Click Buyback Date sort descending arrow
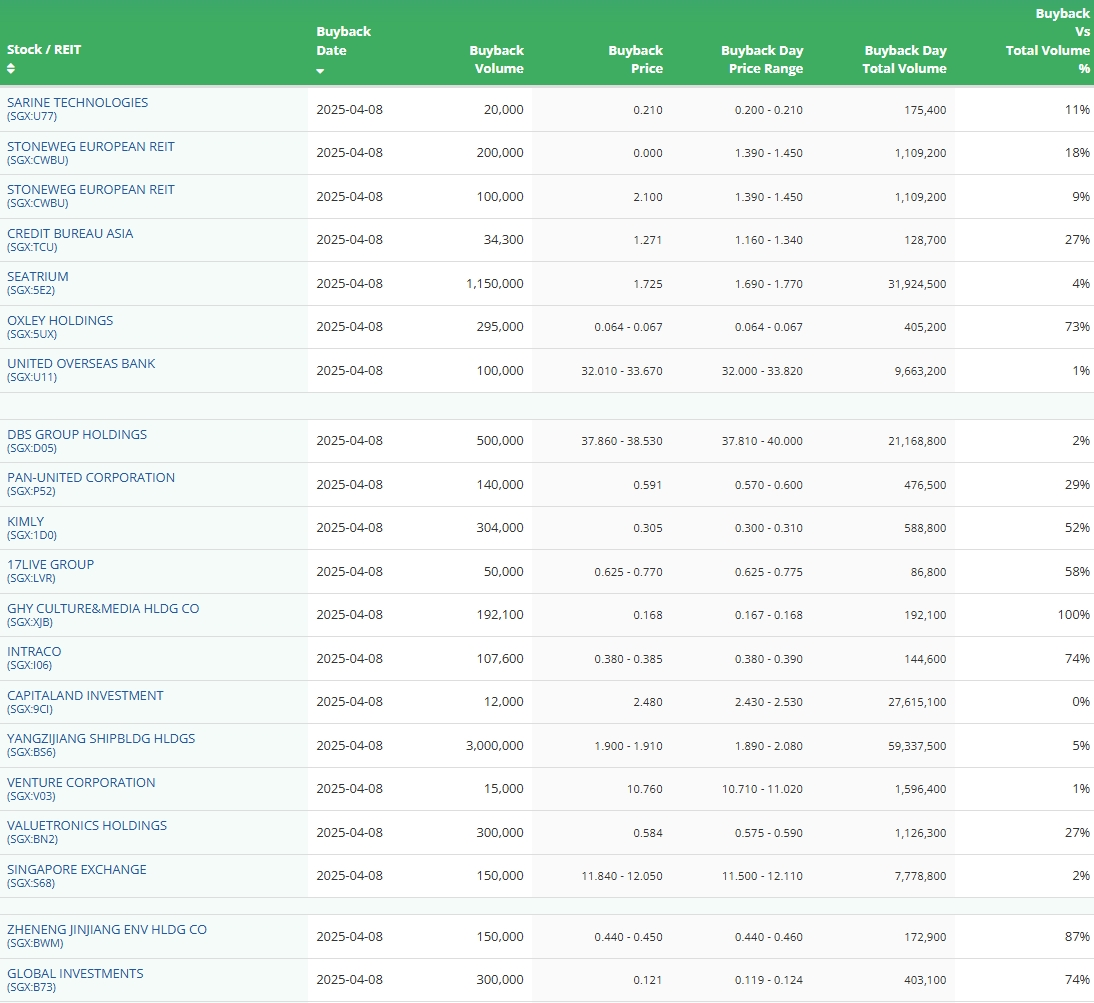 coord(320,71)
